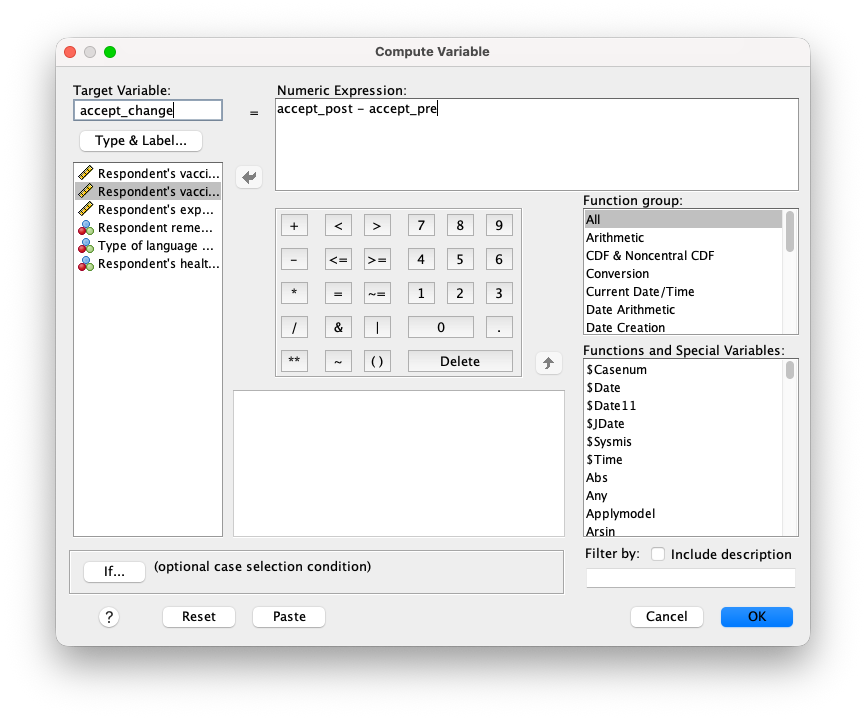Click the arrow to move variable into expression
This screenshot has height=720, width=866.
point(249,177)
